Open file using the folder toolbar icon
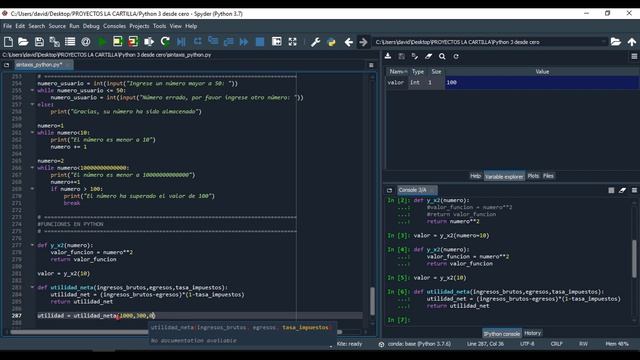Screen dimensions: 640x360 23,42
